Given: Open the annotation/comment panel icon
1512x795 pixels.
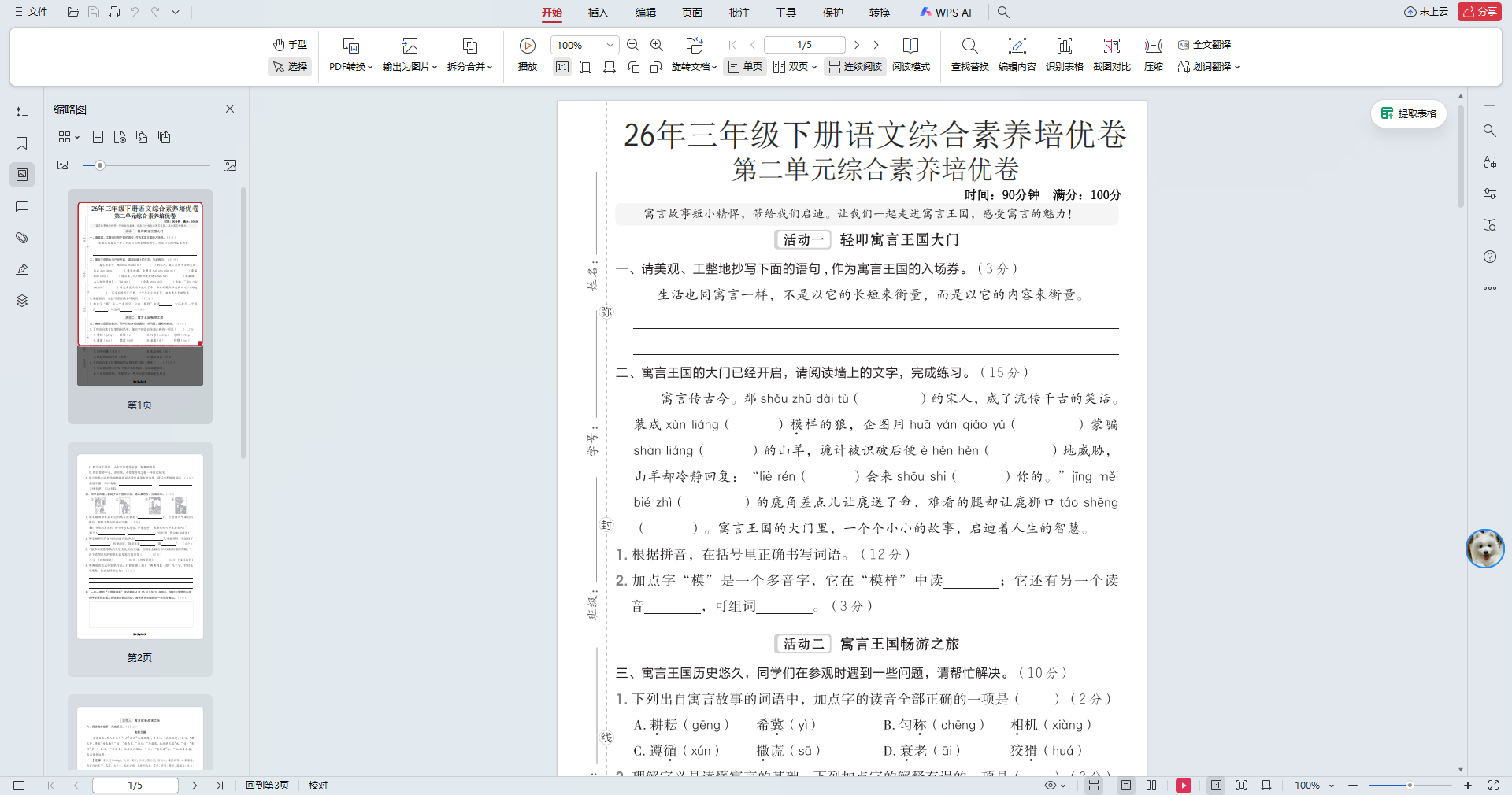Looking at the screenshot, I should [21, 206].
